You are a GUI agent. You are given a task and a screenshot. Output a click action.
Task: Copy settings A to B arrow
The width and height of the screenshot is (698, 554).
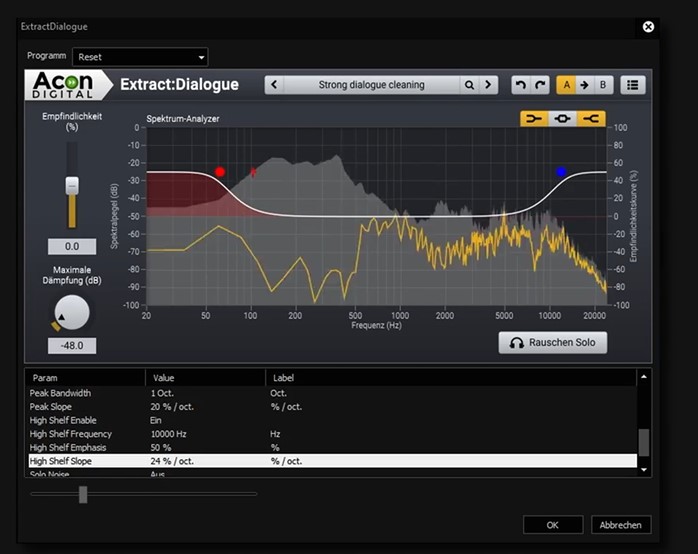coord(584,85)
